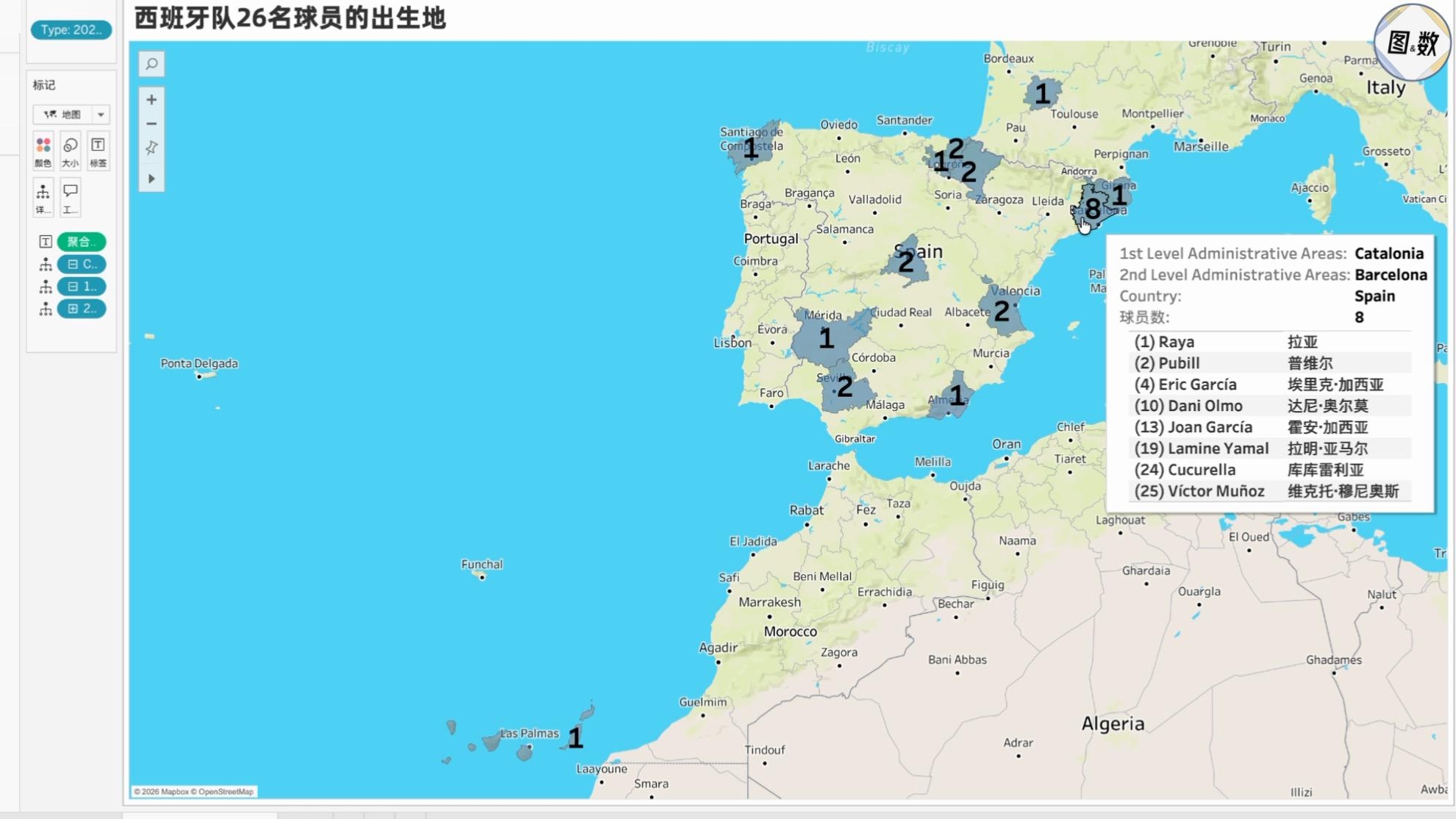Reset map view with the pin icon
1456x819 pixels.
point(151,148)
